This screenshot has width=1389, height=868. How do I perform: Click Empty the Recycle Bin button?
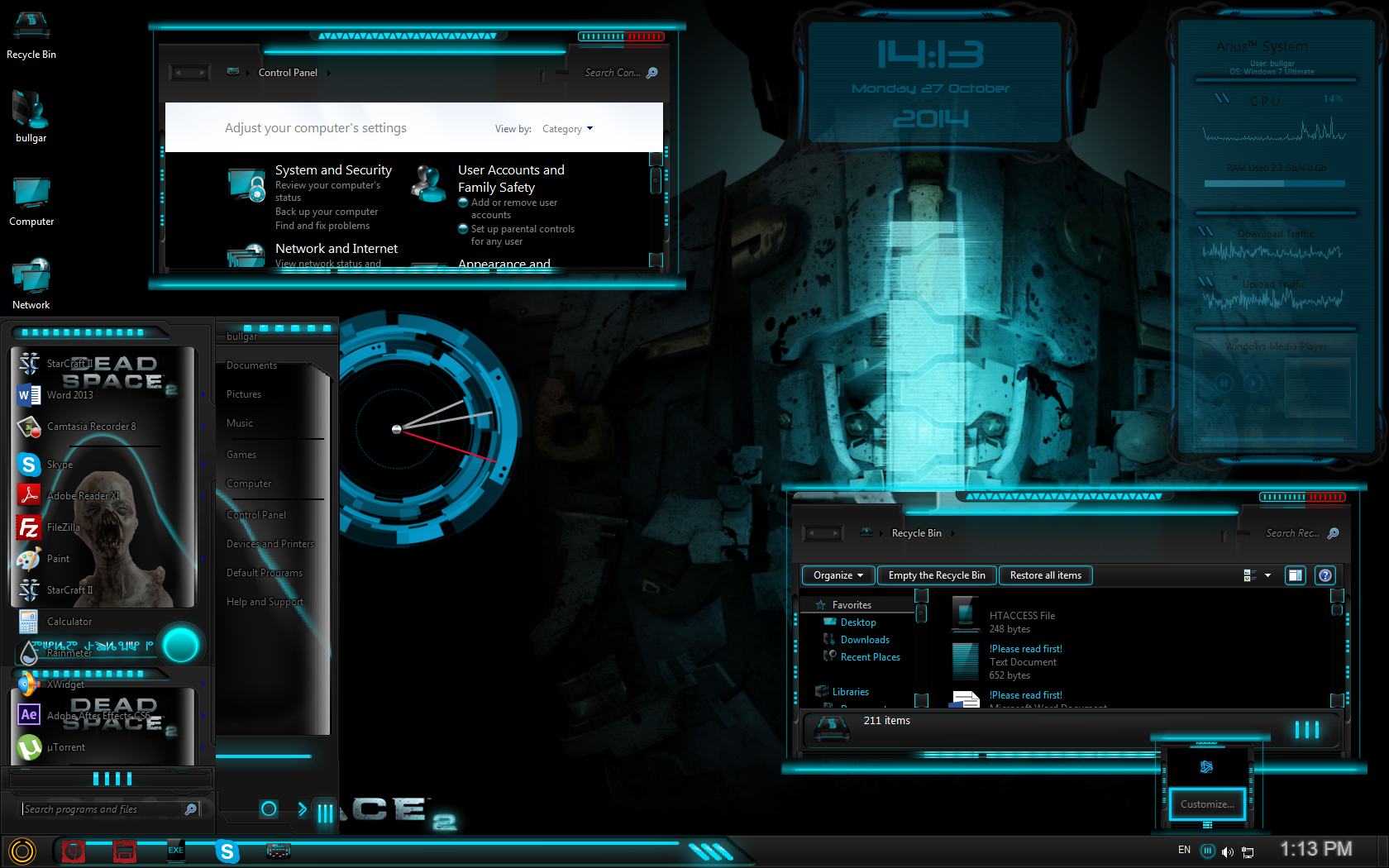click(x=936, y=575)
